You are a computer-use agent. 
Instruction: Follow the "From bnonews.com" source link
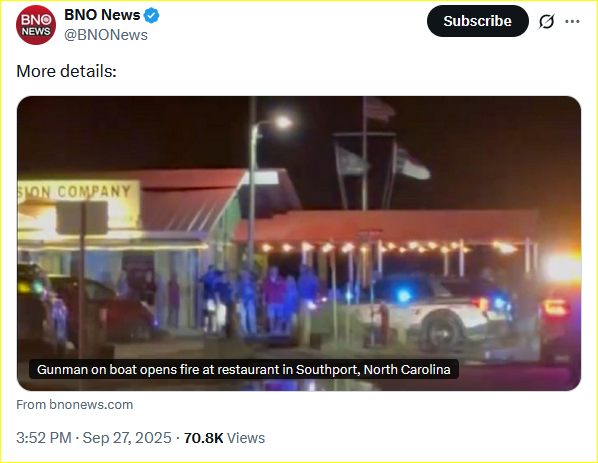coord(74,405)
